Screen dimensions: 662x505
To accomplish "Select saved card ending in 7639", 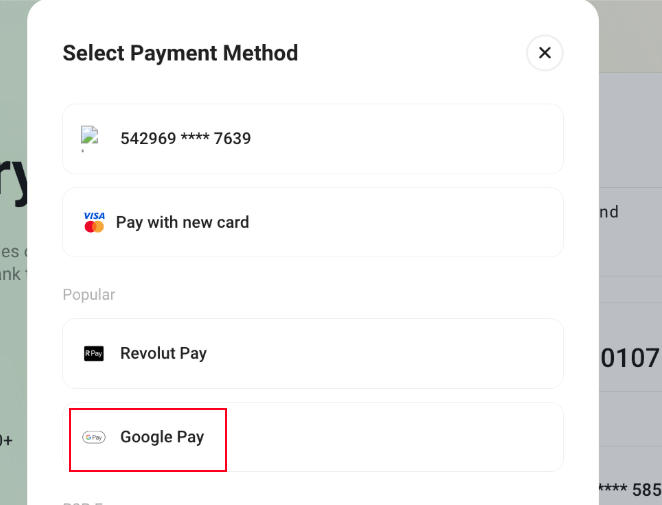I will [x=312, y=138].
